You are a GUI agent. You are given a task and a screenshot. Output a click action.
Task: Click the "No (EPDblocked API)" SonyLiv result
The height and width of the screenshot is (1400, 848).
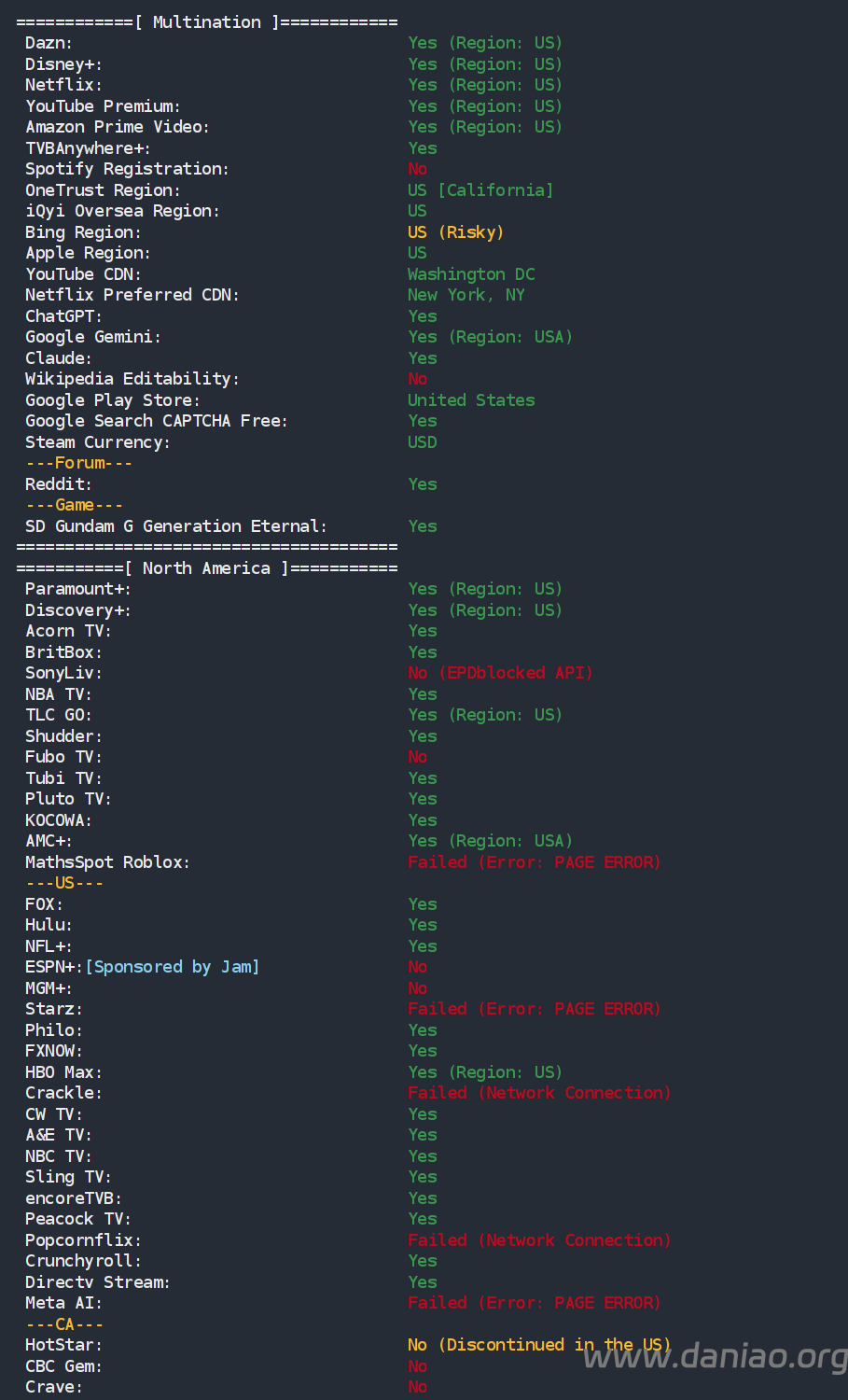point(500,673)
